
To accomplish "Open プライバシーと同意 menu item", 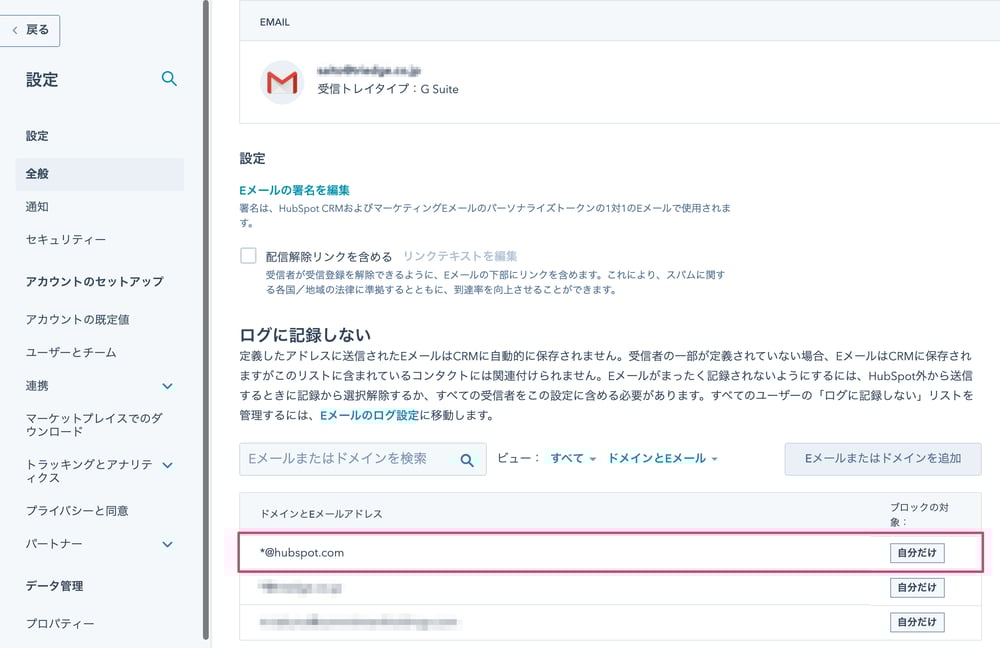I will [x=77, y=510].
